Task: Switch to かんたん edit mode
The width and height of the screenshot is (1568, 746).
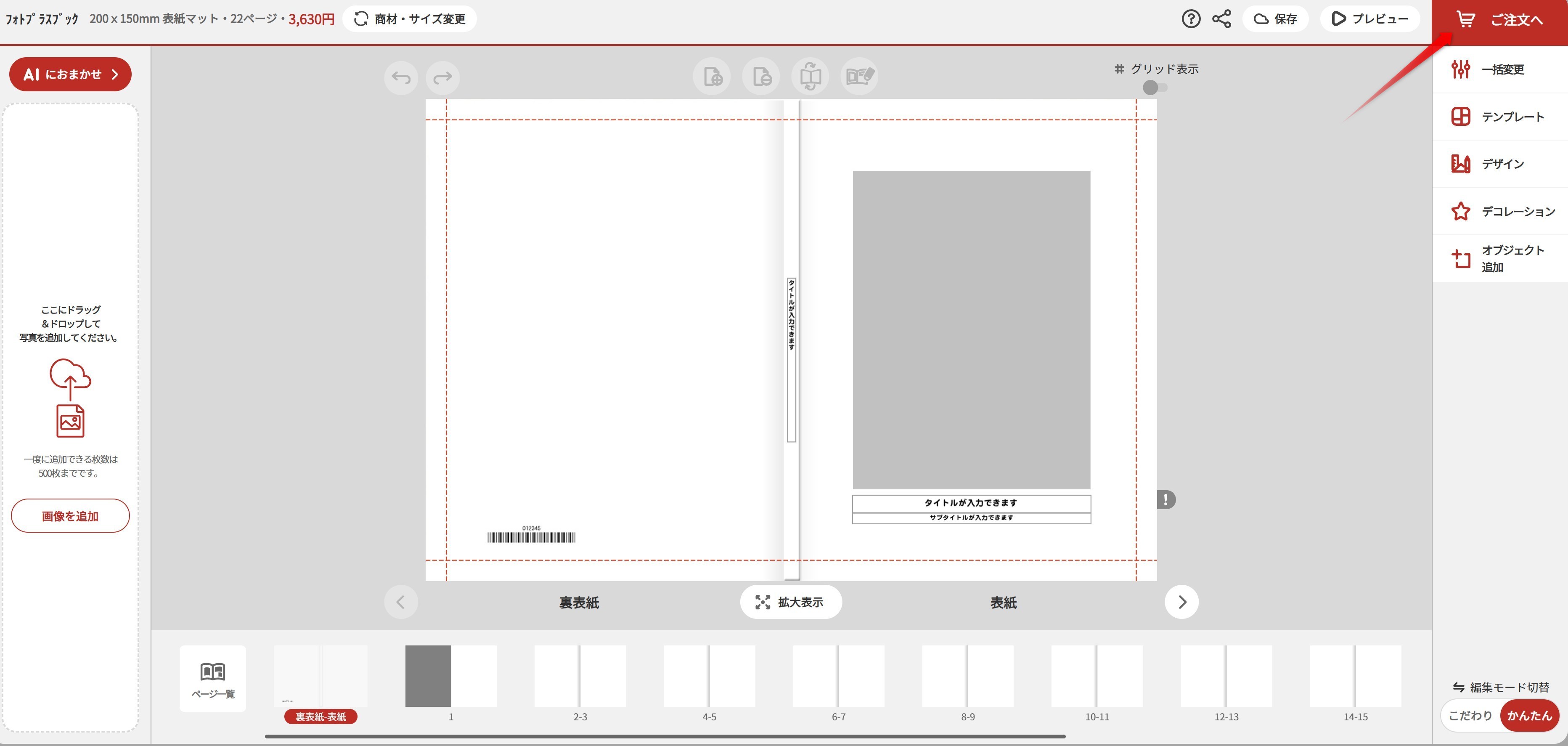Action: [1530, 716]
